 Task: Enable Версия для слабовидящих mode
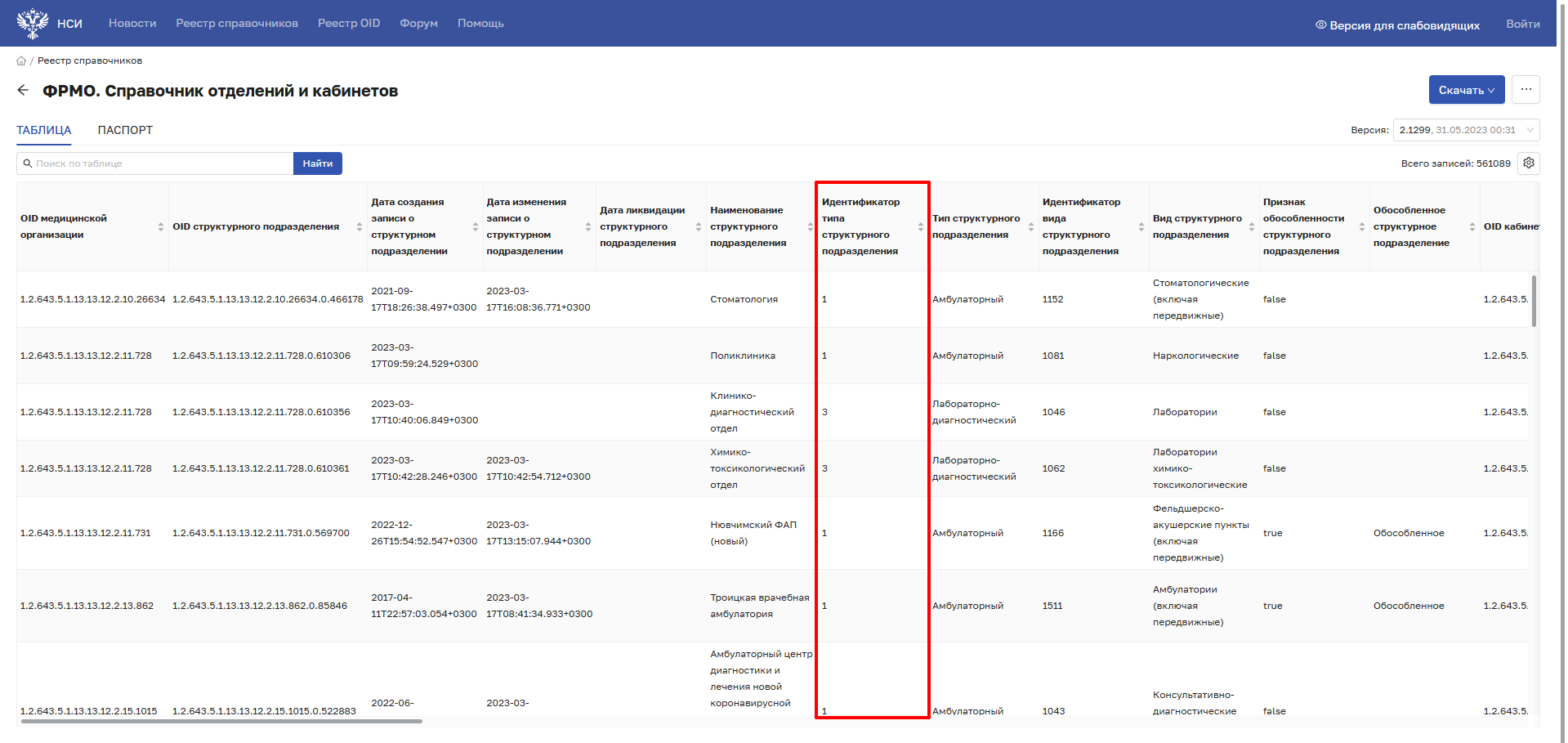(1397, 25)
